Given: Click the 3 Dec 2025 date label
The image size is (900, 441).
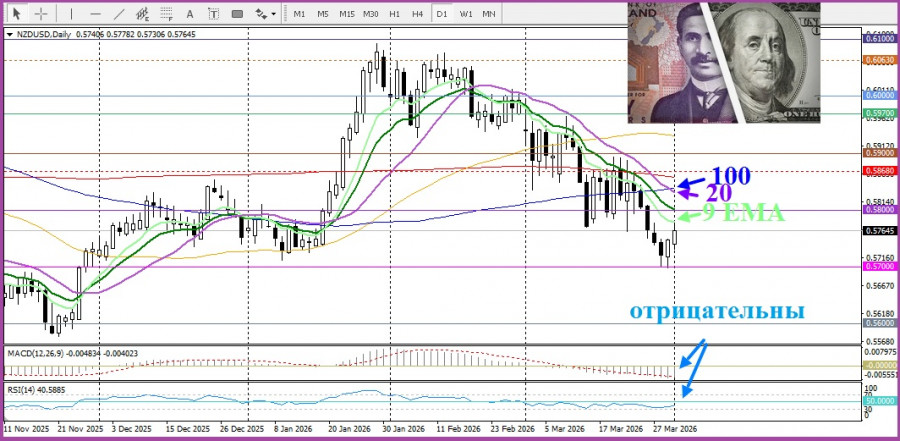Looking at the screenshot, I should point(131,430).
